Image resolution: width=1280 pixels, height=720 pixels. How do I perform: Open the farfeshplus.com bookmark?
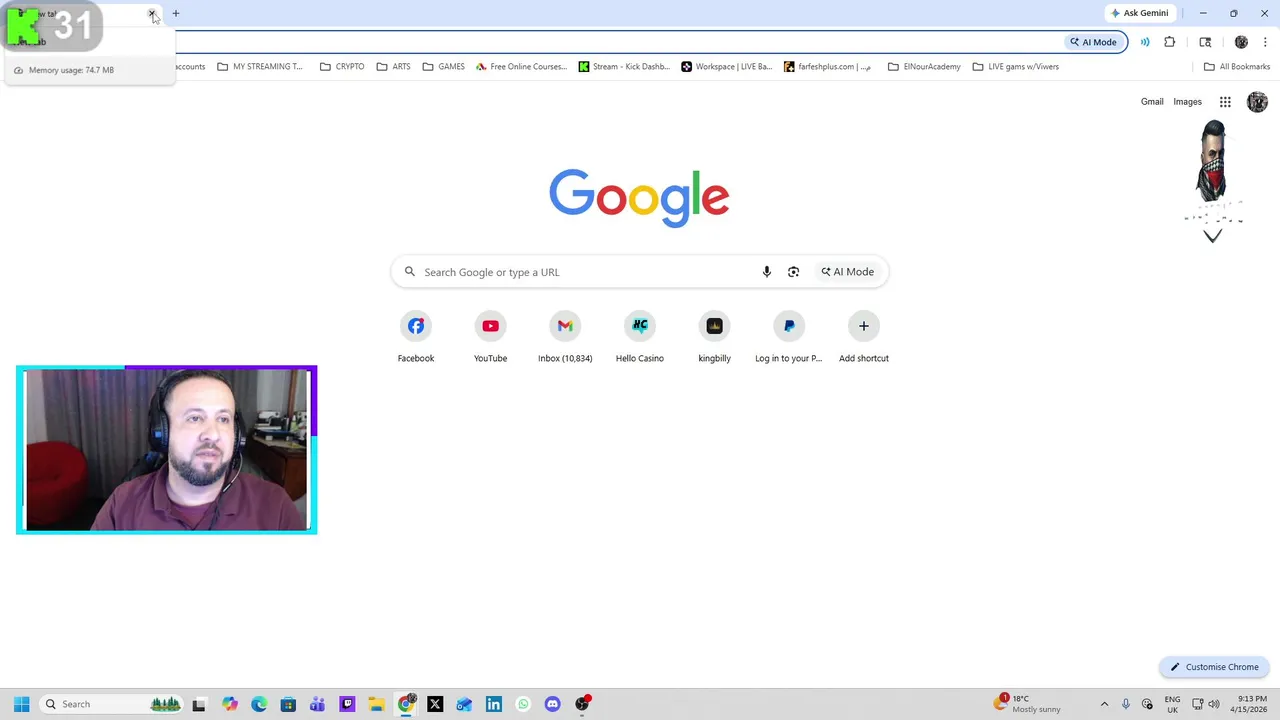click(x=827, y=67)
